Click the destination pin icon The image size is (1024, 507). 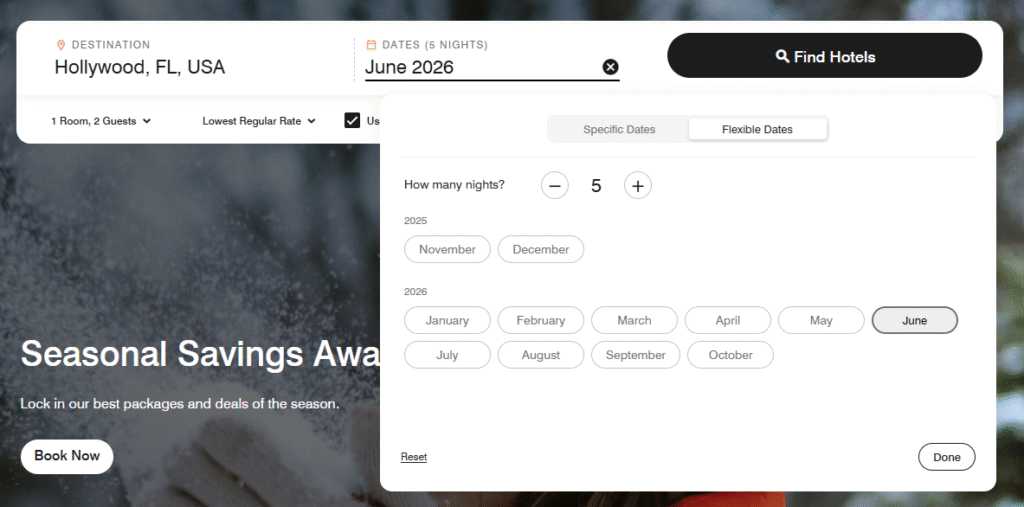coord(61,45)
